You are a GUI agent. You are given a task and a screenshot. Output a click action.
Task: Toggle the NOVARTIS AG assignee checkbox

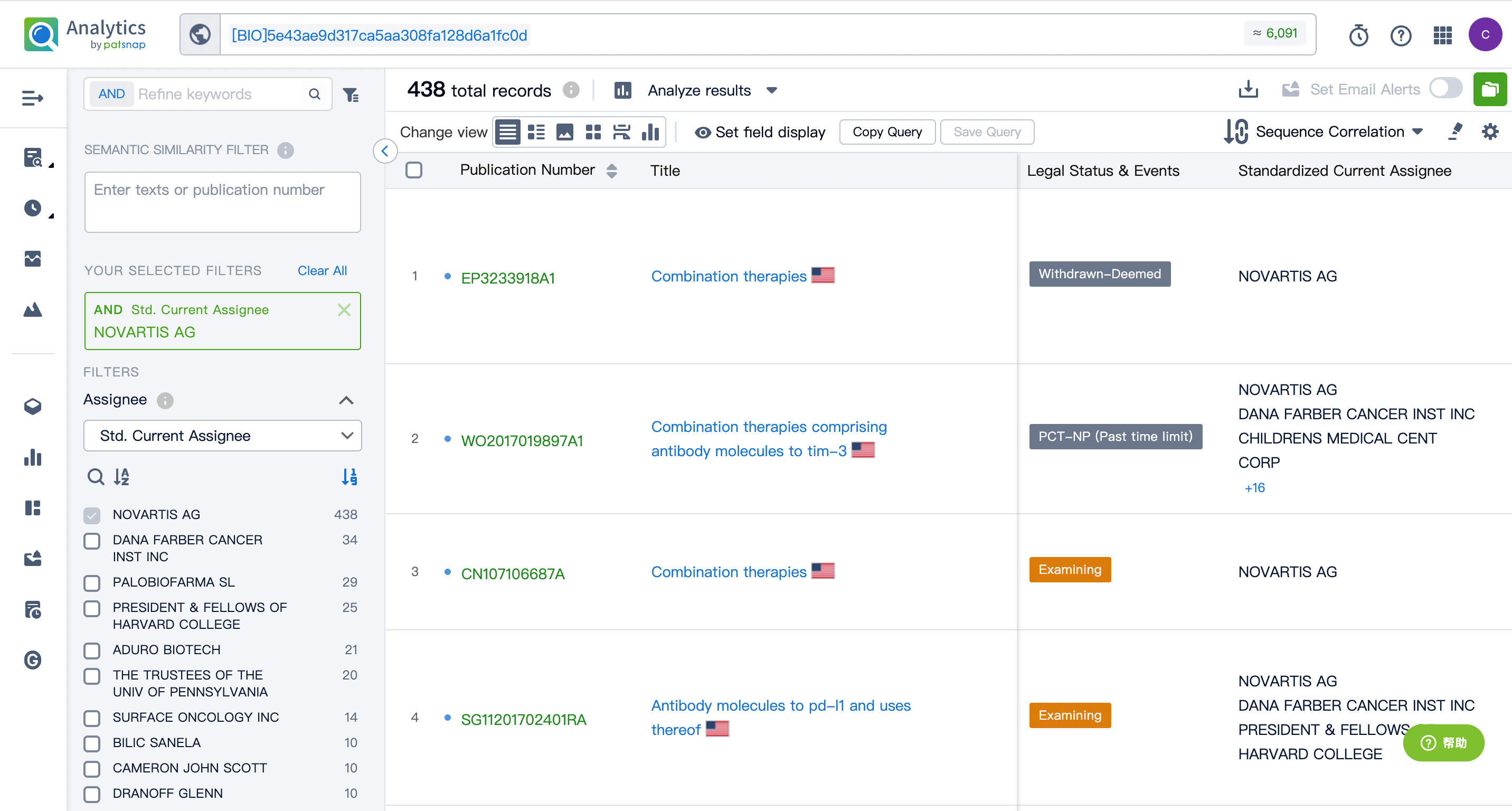(x=93, y=515)
